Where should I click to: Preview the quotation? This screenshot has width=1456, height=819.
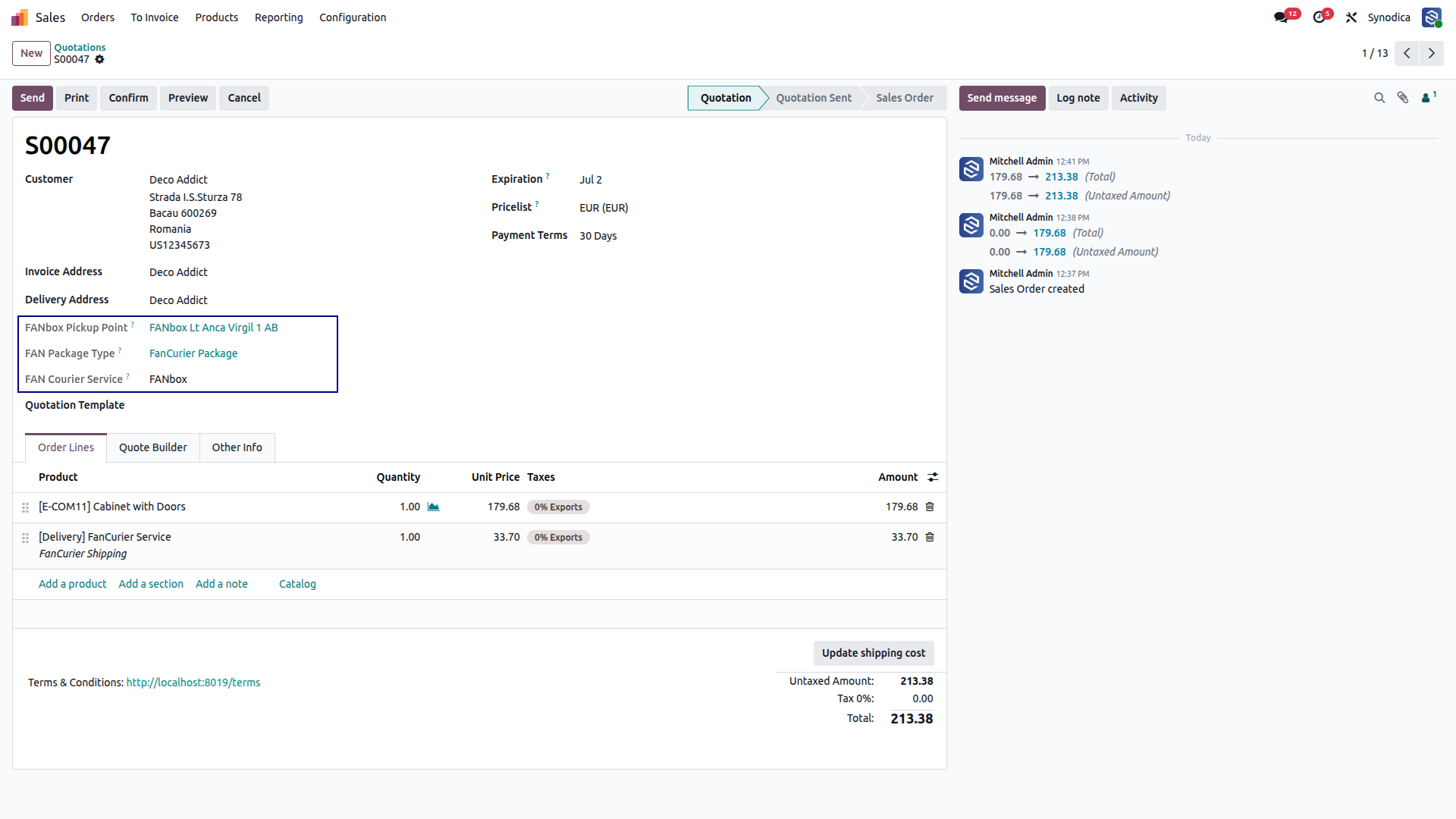tap(188, 98)
